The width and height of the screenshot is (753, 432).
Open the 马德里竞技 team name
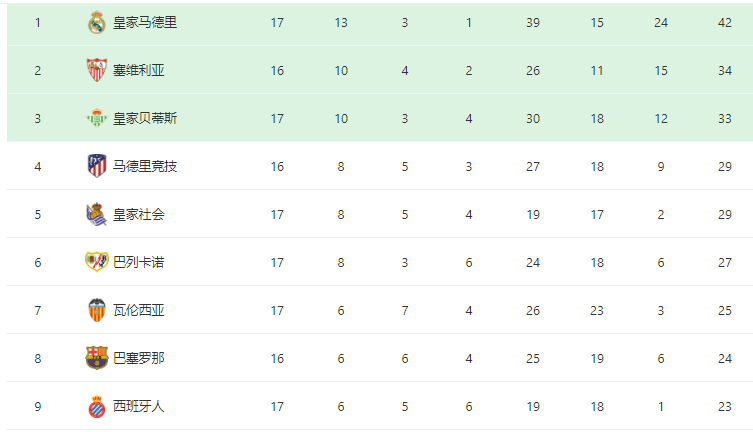[145, 167]
